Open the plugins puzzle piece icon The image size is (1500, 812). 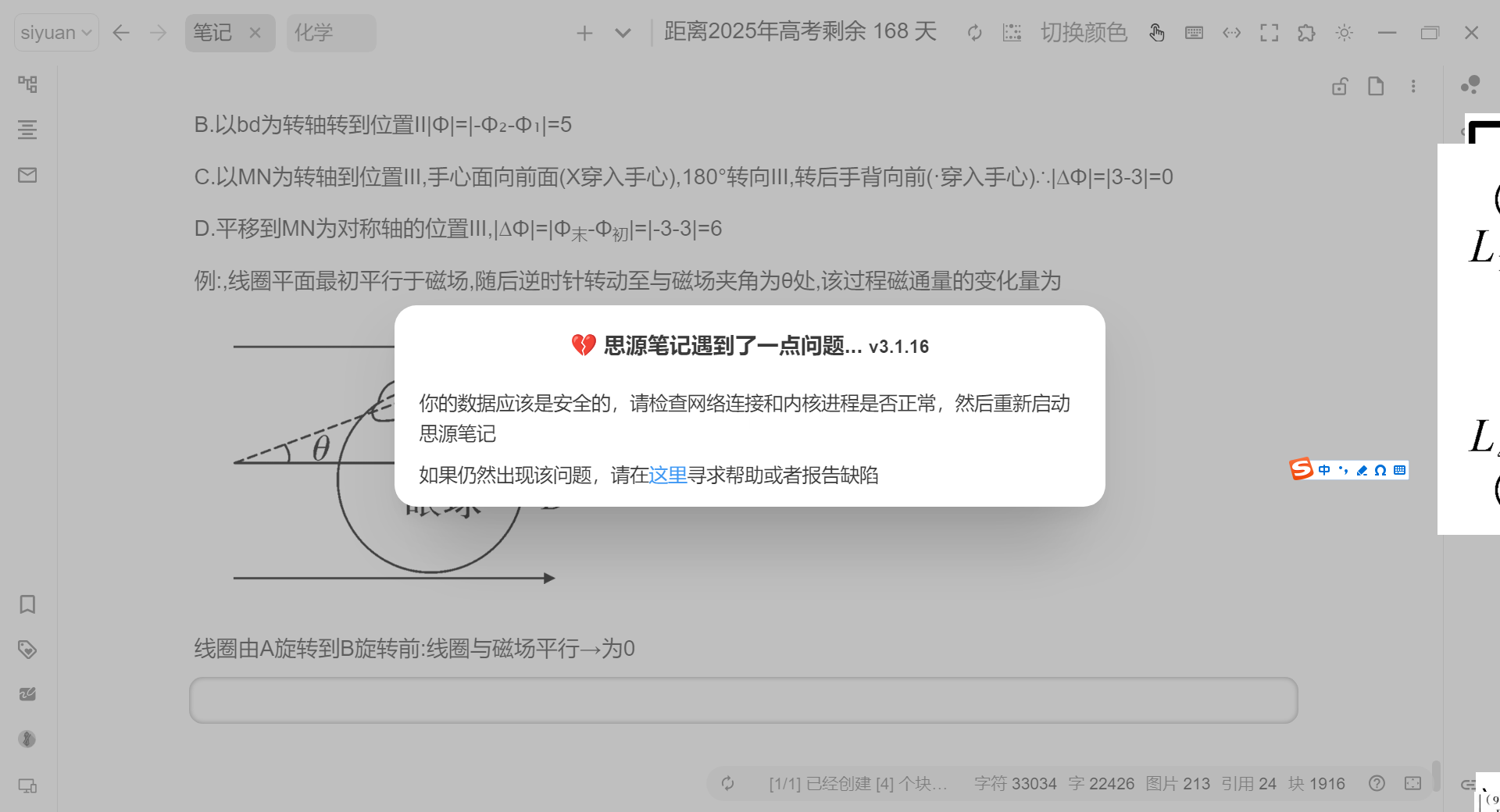(x=1306, y=33)
